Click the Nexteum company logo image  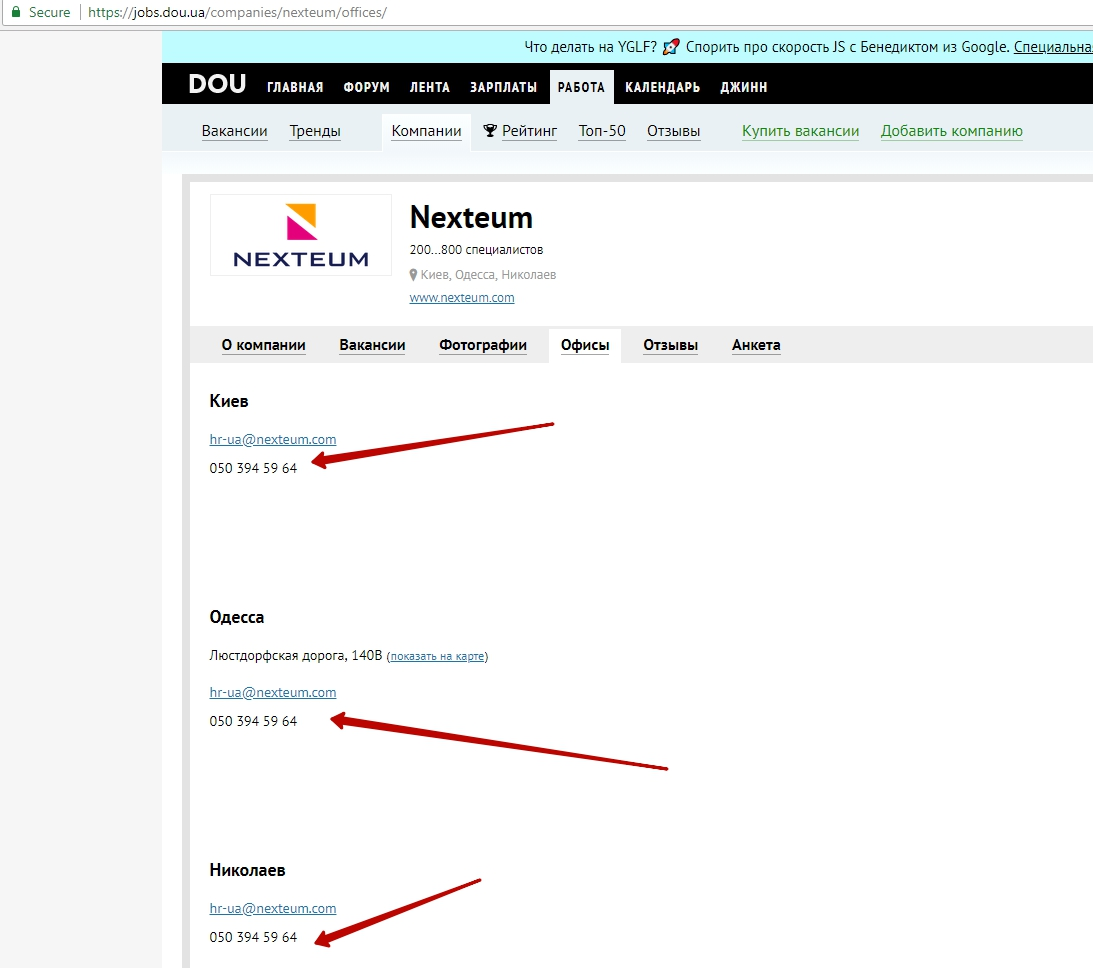point(301,235)
